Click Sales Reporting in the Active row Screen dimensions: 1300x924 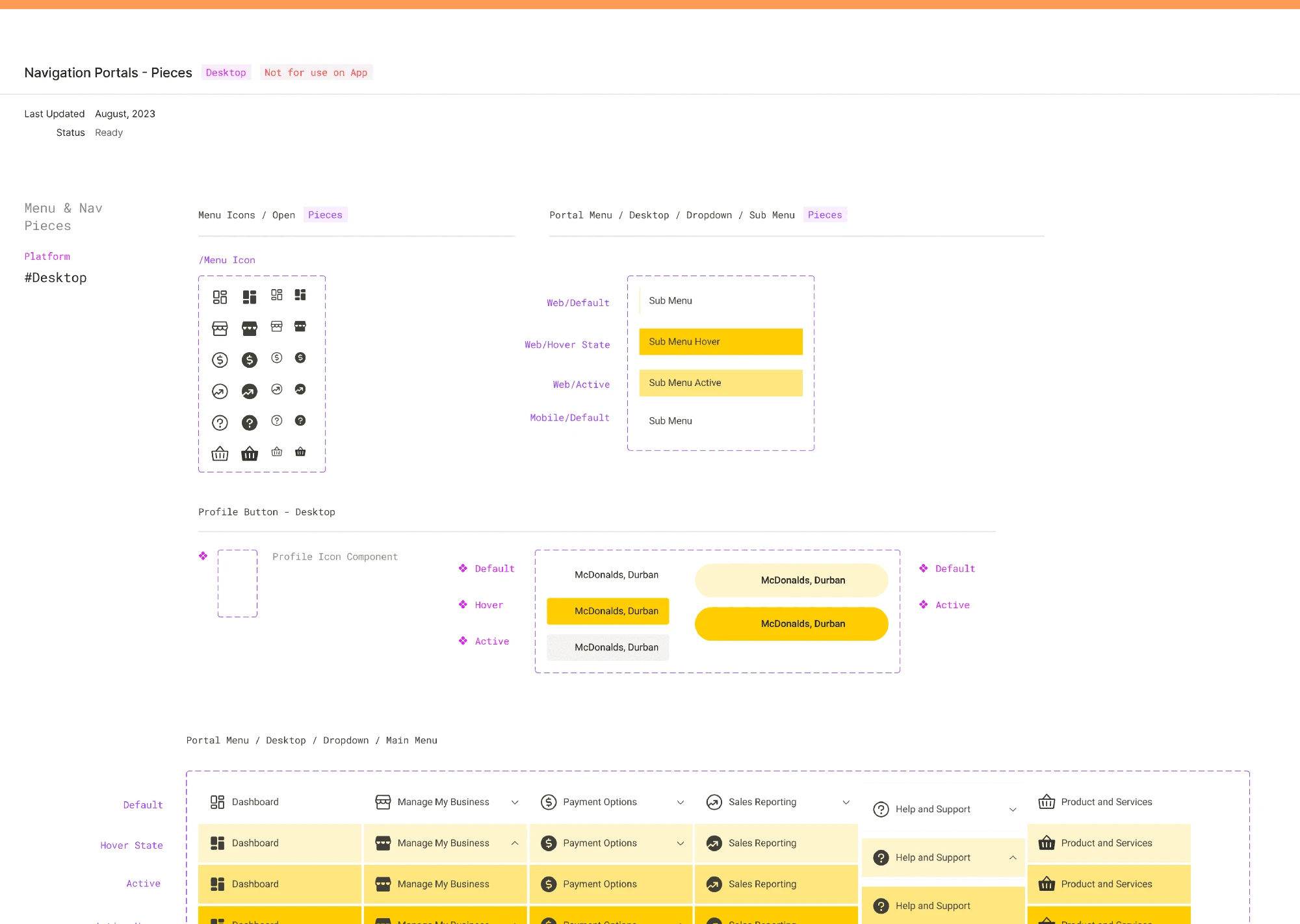point(776,884)
